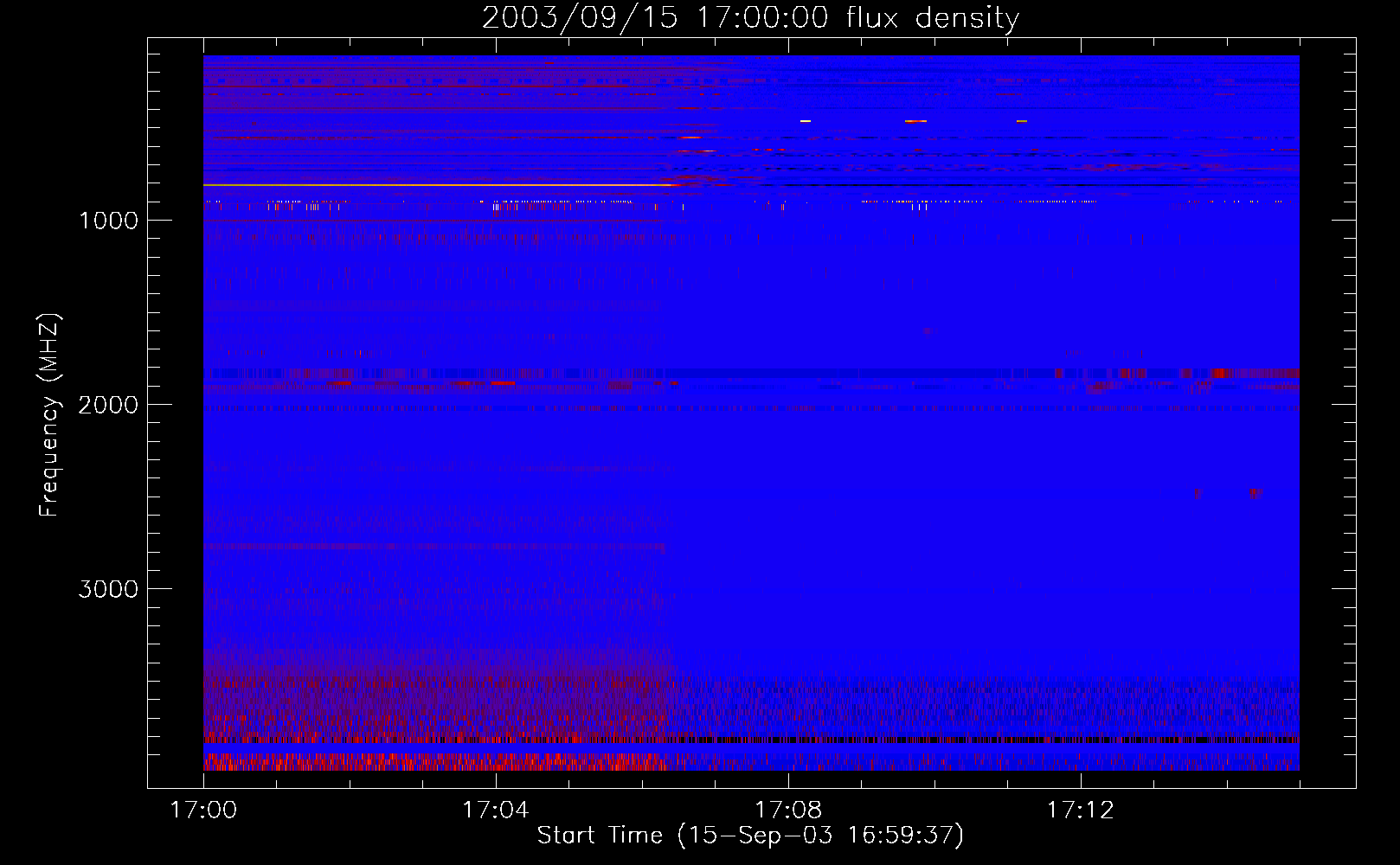Click the 17:12 time tick label

[1080, 811]
